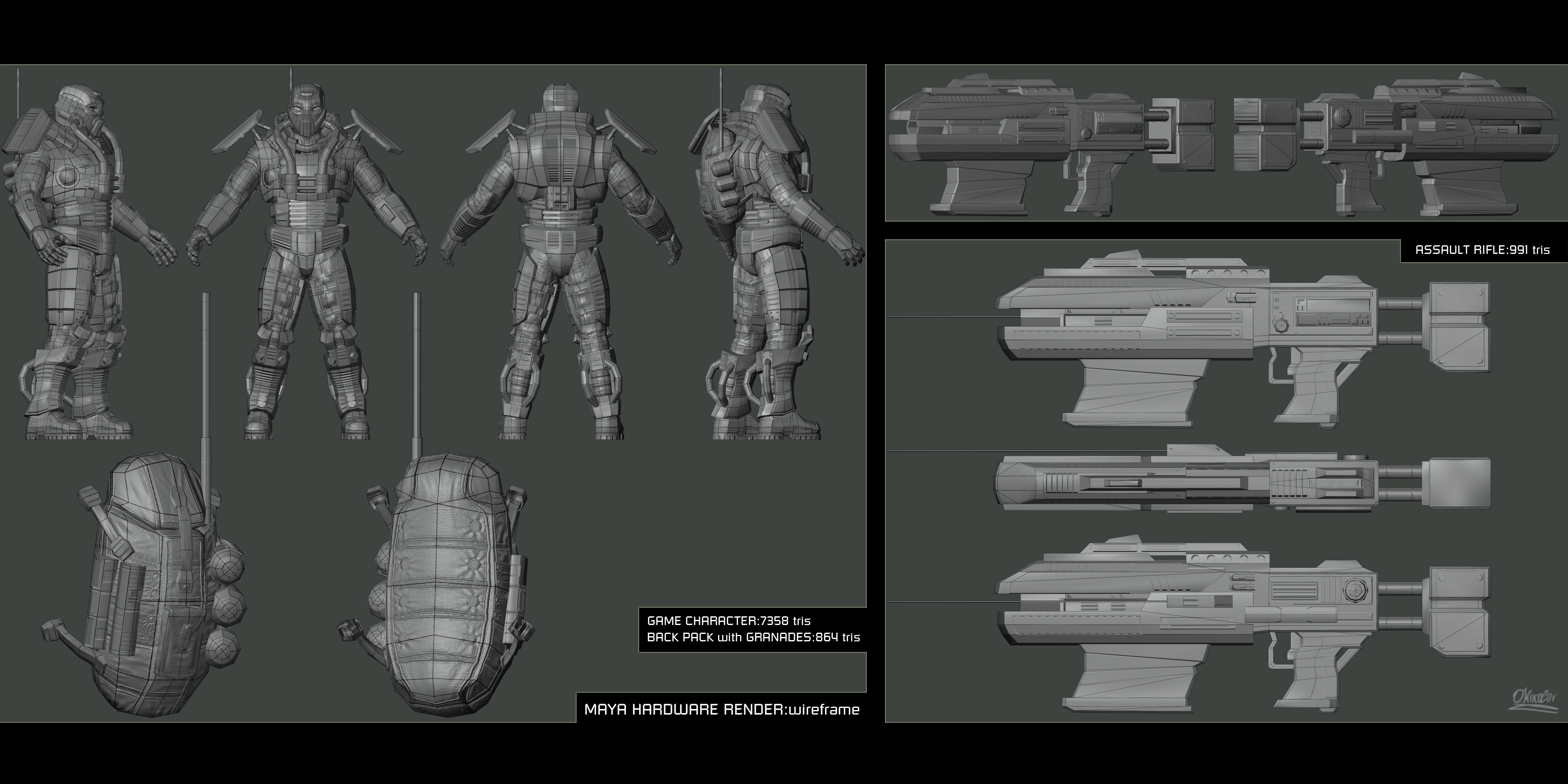Click the GAME CHARACTER:7358 tris text

[x=729, y=621]
